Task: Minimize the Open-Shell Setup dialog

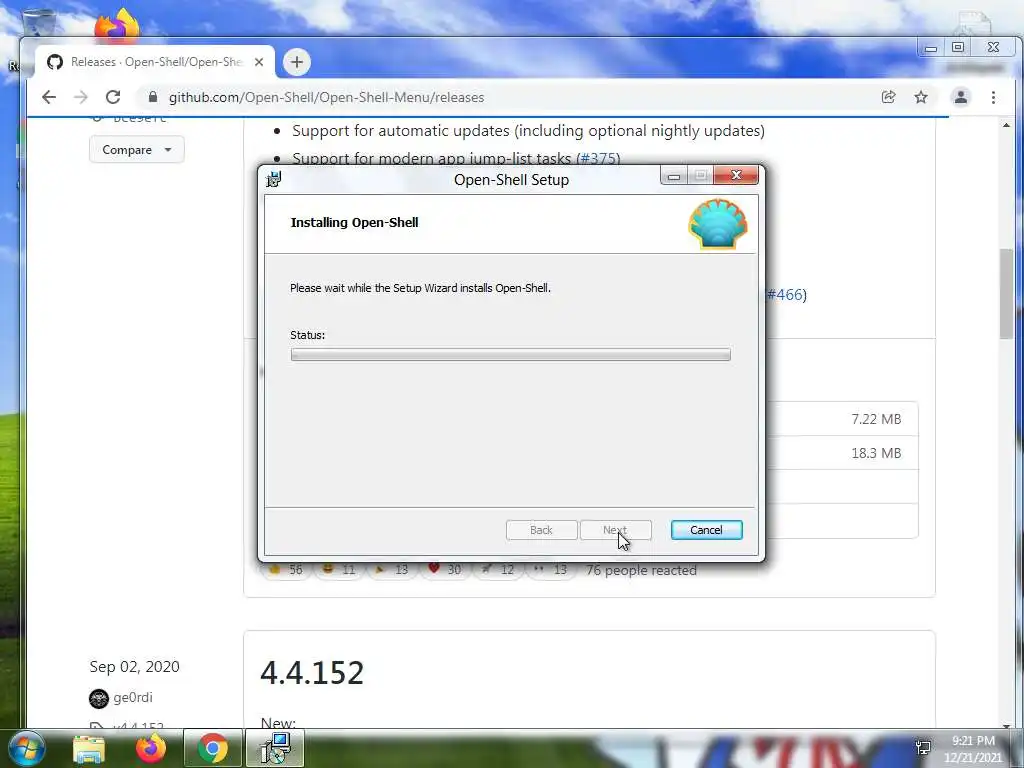Action: pyautogui.click(x=674, y=176)
